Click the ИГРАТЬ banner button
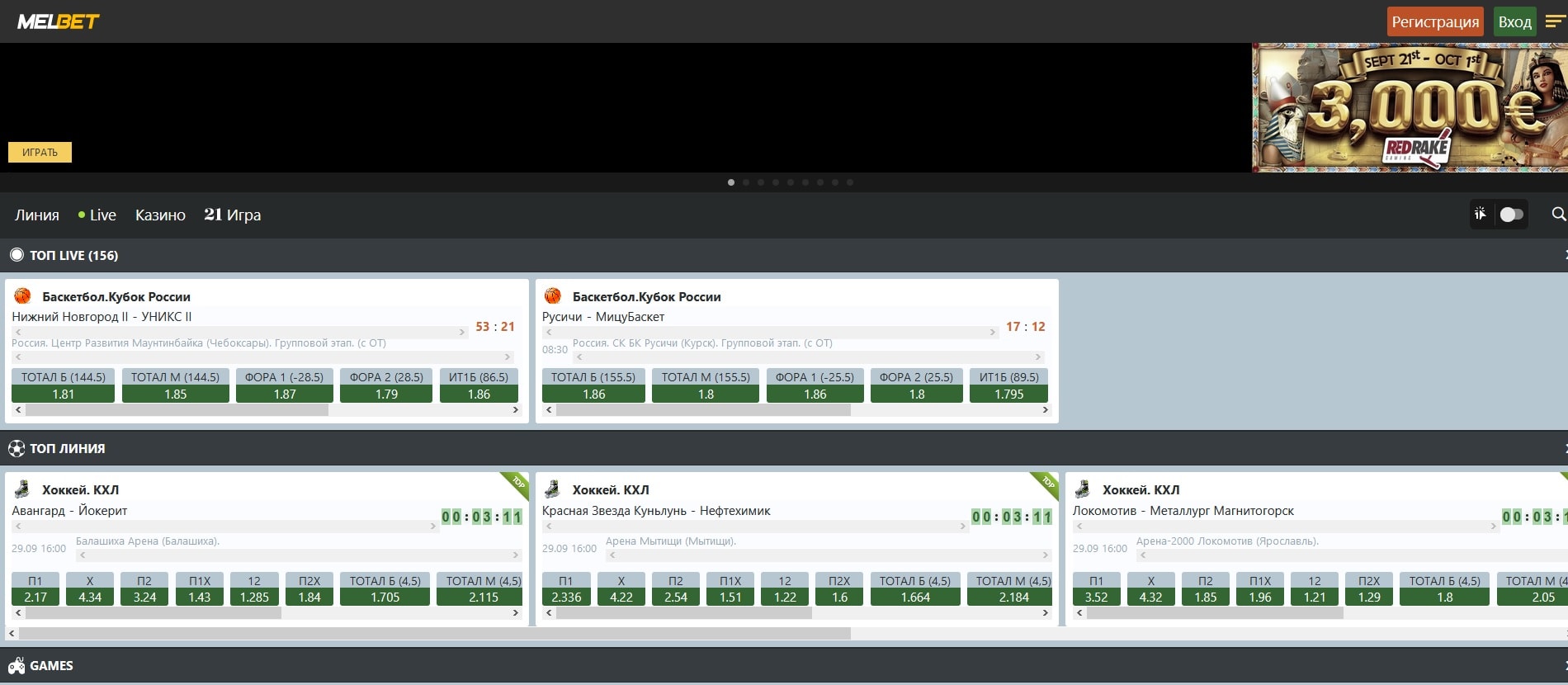The height and width of the screenshot is (685, 1568). tap(40, 152)
